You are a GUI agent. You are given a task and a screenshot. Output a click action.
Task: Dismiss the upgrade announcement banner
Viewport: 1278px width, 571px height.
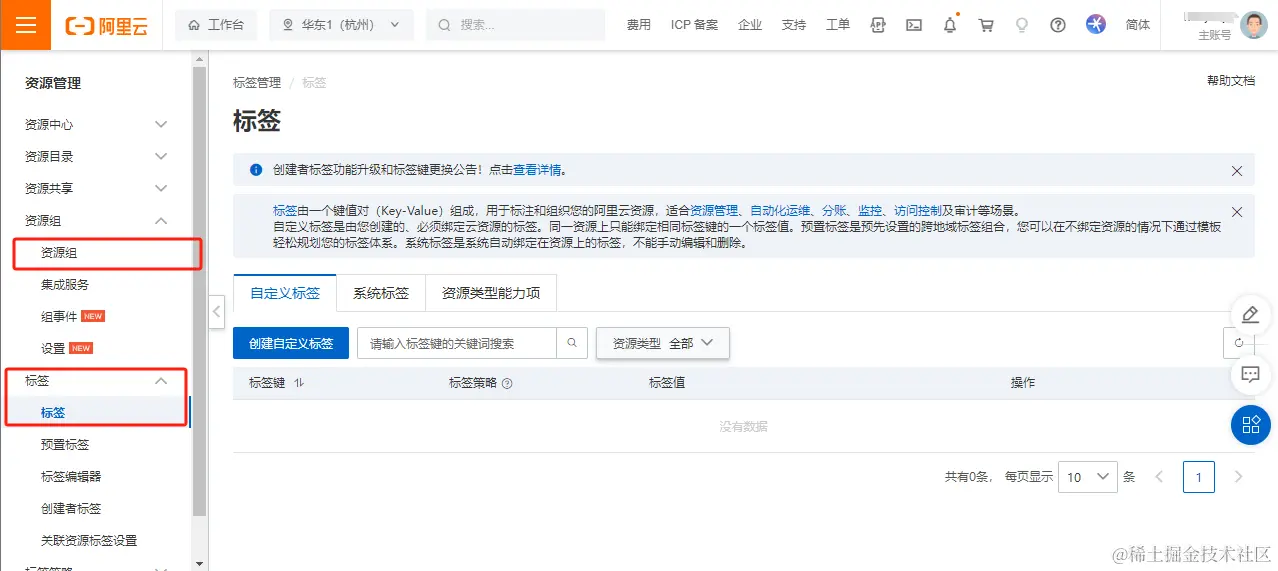(x=1237, y=171)
